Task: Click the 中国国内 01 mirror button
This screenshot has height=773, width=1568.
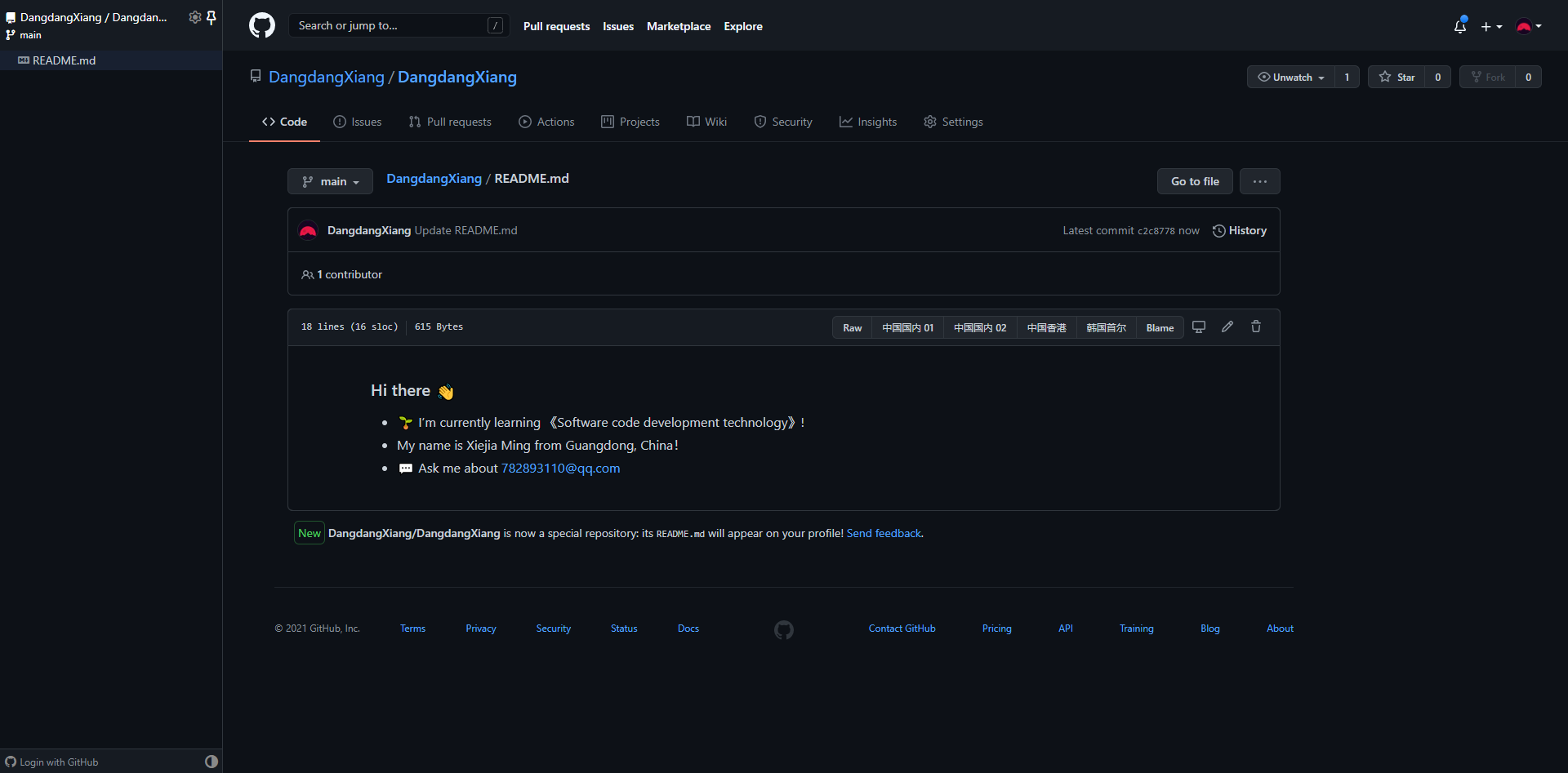Action: (907, 327)
